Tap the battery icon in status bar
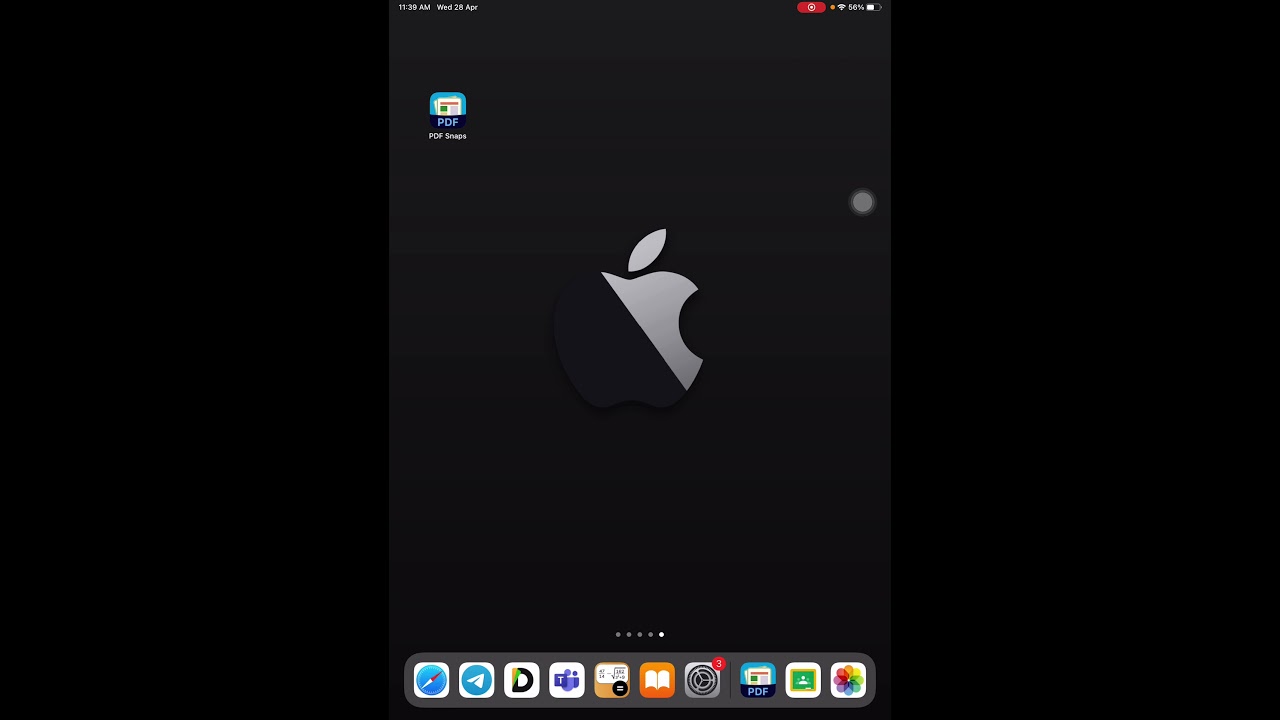This screenshot has height=720, width=1280. [x=874, y=7]
